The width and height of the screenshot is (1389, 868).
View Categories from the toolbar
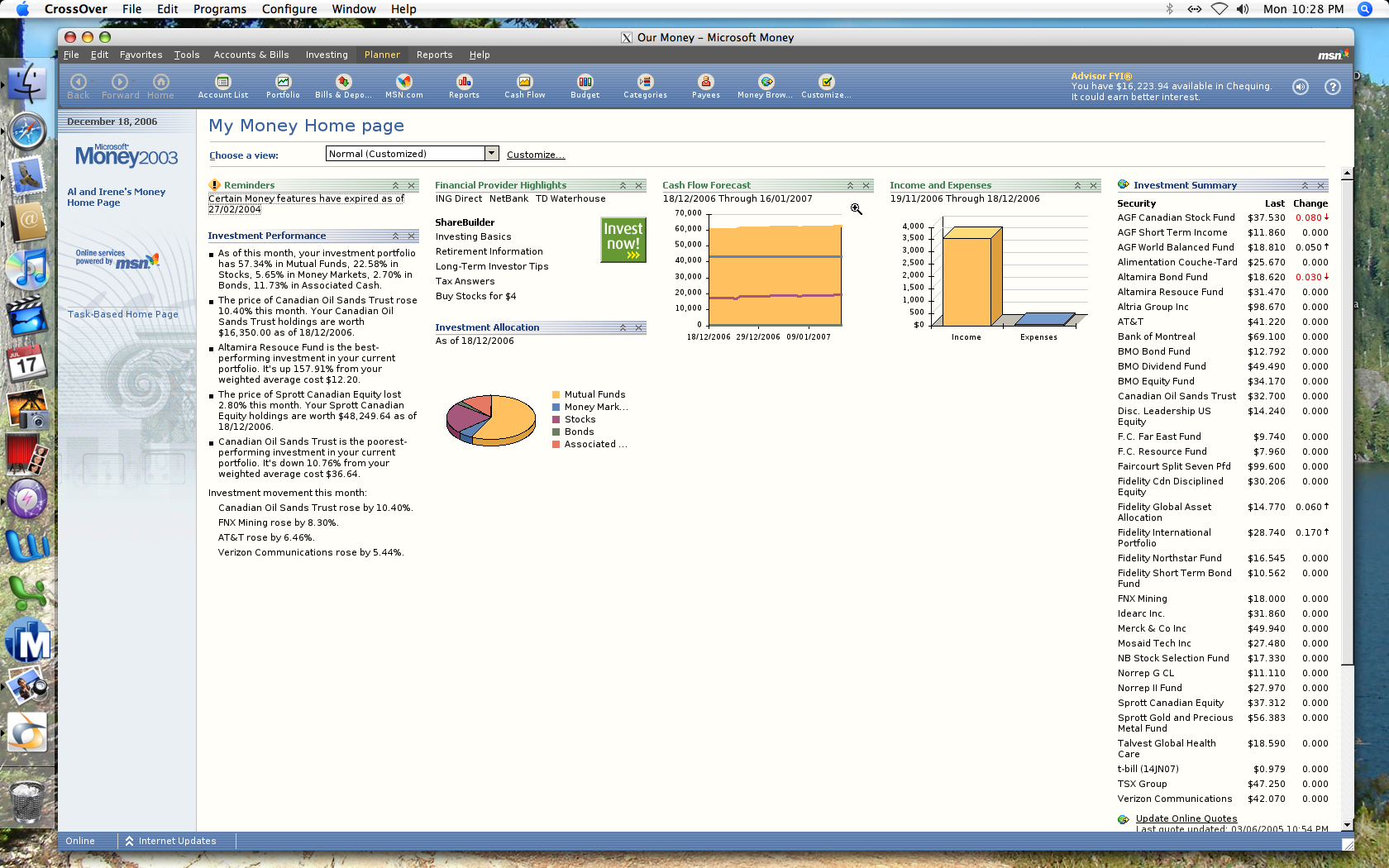click(645, 86)
